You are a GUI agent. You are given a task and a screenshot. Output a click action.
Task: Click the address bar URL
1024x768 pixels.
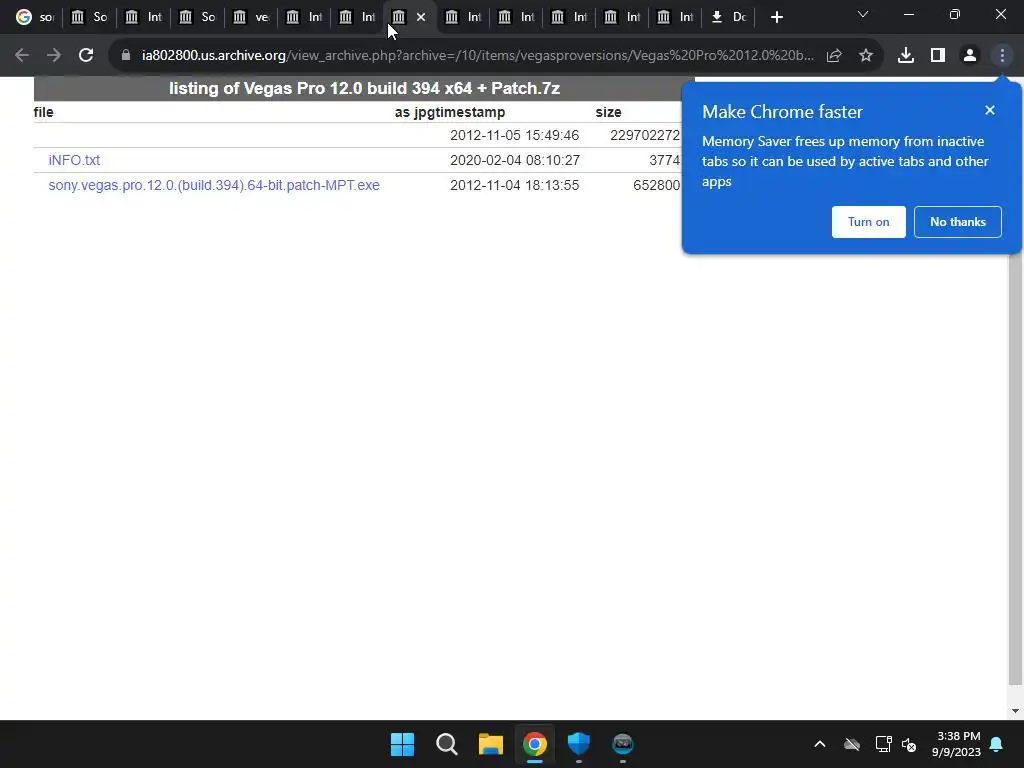pos(477,56)
